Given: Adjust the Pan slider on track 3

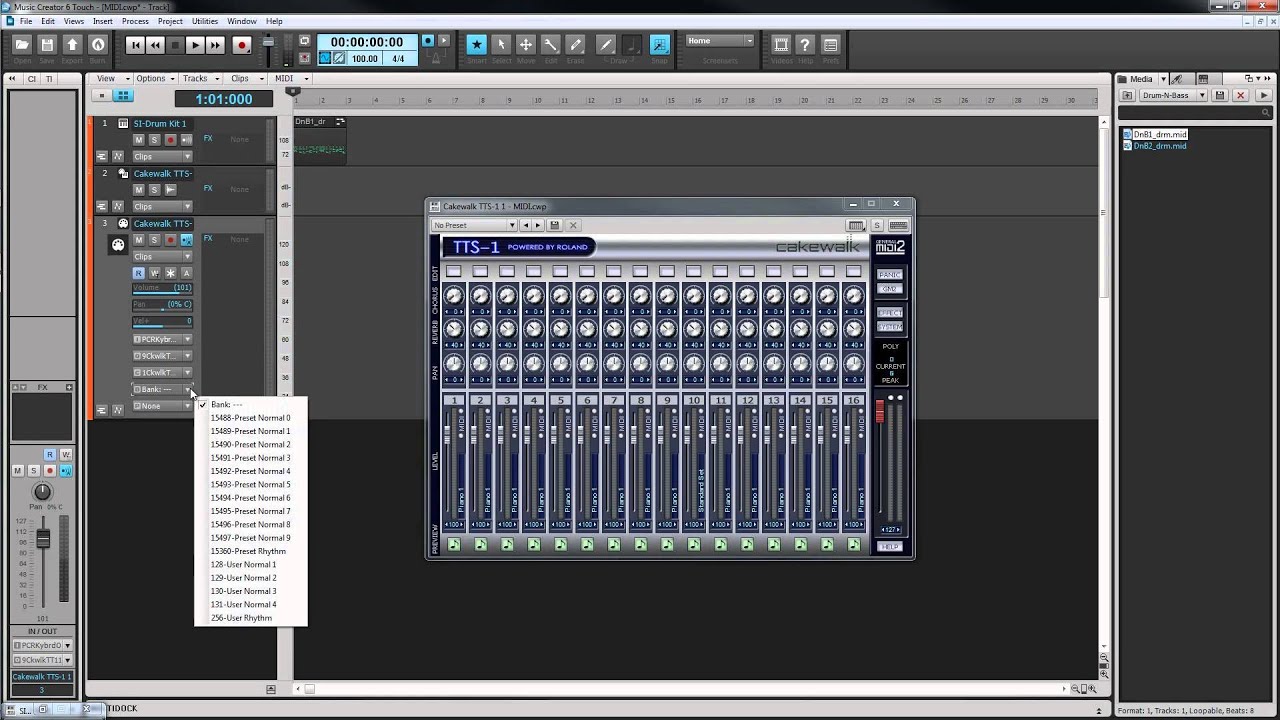Looking at the screenshot, I should click(x=162, y=304).
